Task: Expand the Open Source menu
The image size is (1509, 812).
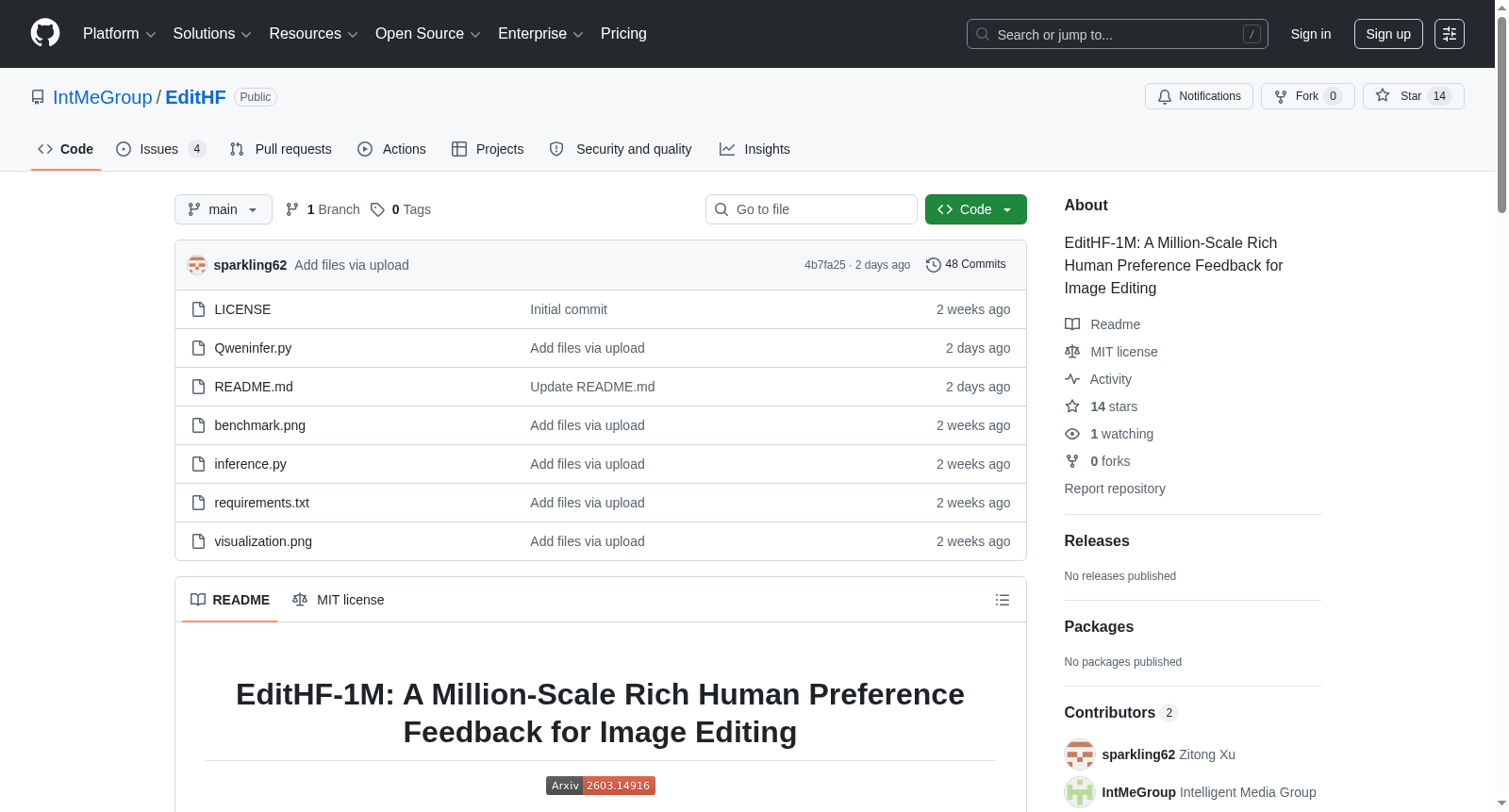Action: [x=428, y=34]
